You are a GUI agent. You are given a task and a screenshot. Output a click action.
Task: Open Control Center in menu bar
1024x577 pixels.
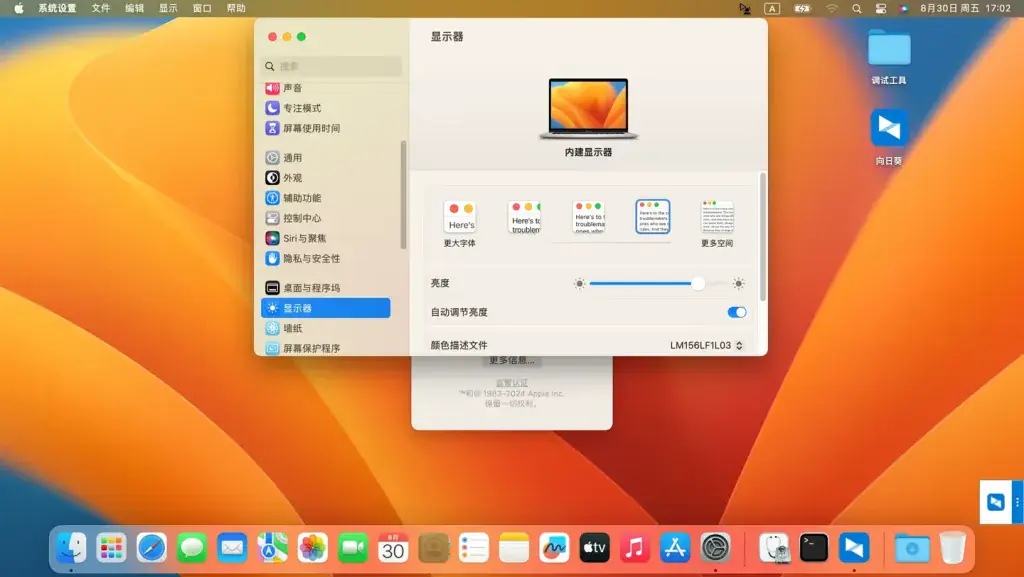880,8
